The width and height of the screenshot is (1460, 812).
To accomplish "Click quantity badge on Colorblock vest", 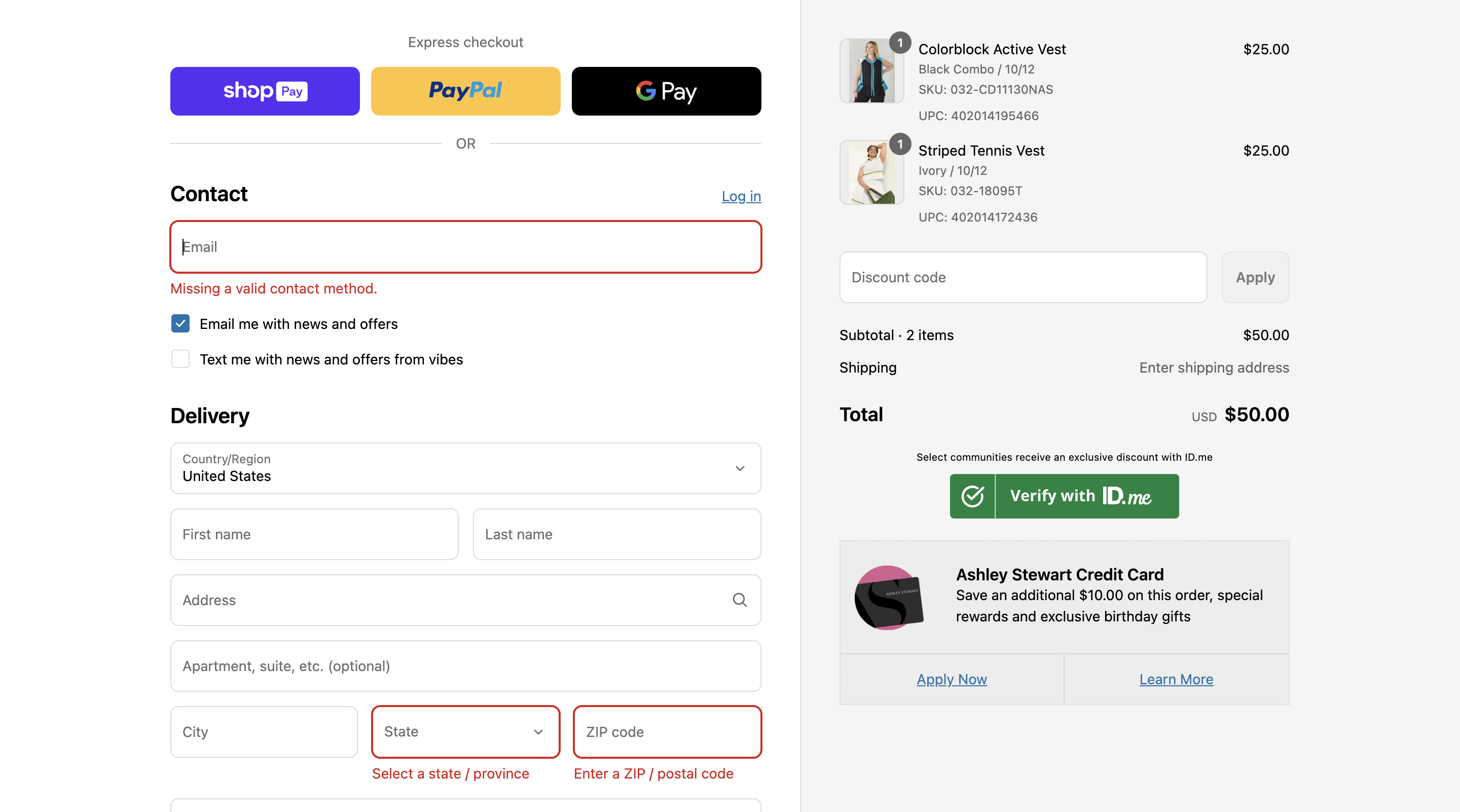I will (x=899, y=43).
